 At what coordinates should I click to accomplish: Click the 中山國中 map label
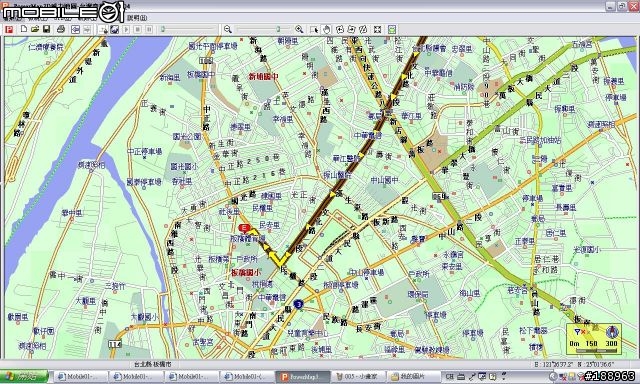[x=384, y=180]
